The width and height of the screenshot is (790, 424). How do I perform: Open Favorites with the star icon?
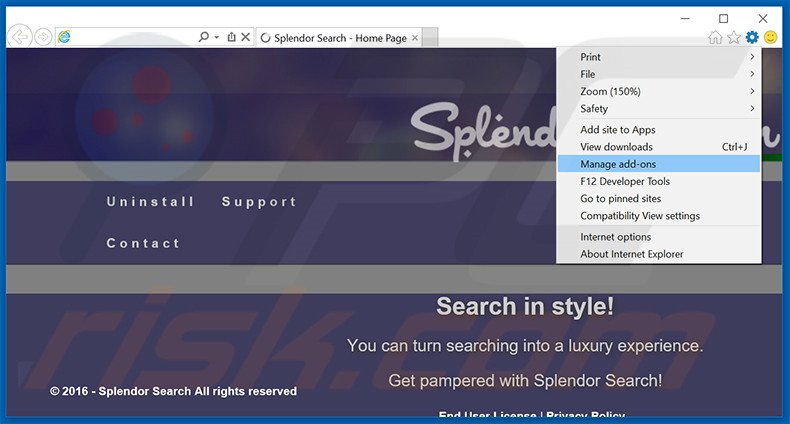click(734, 37)
